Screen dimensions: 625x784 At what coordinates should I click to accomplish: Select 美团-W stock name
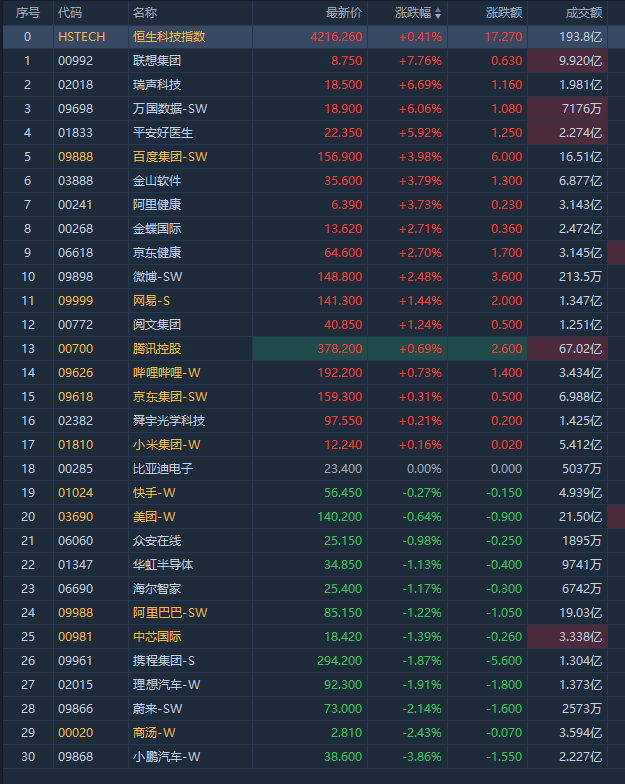click(x=154, y=516)
